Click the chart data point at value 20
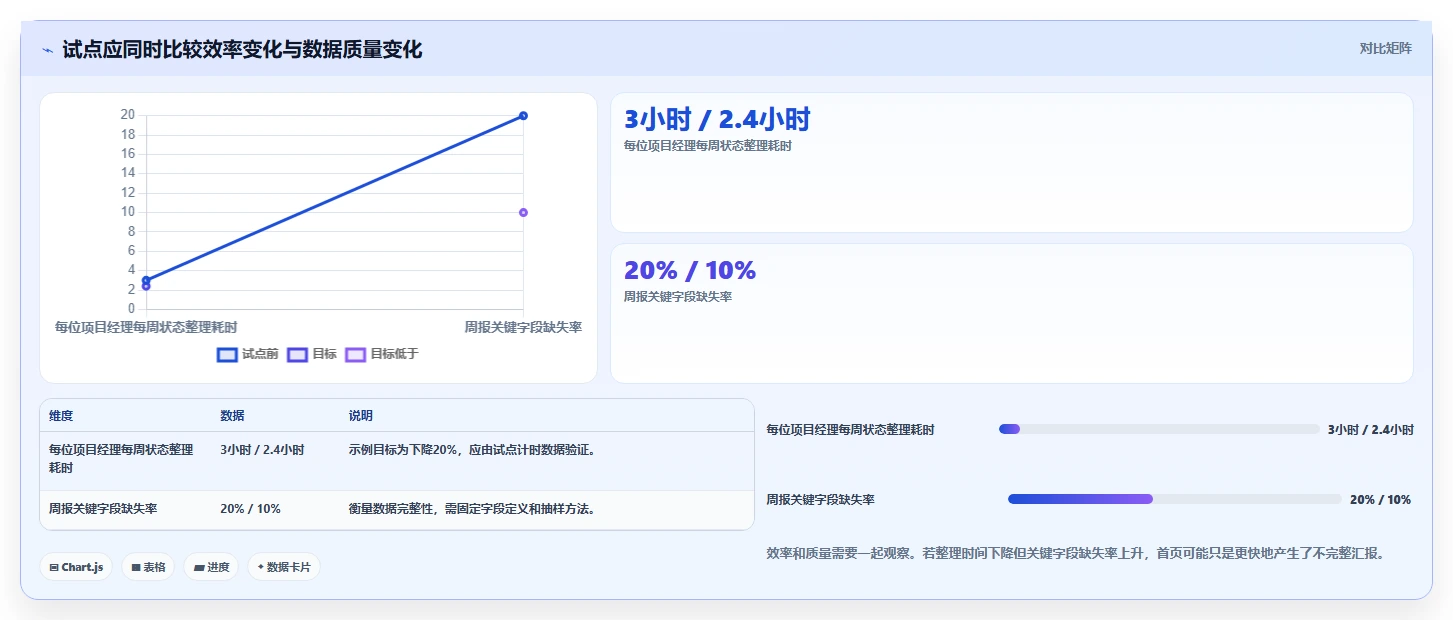The height and width of the screenshot is (620, 1453). coord(523,116)
